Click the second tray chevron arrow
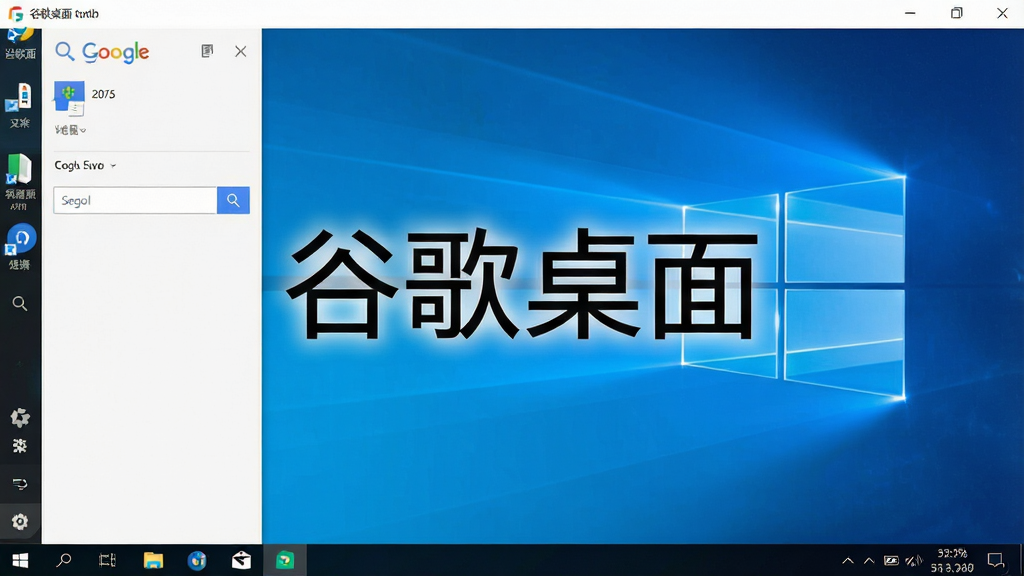This screenshot has height=576, width=1024. (869, 560)
